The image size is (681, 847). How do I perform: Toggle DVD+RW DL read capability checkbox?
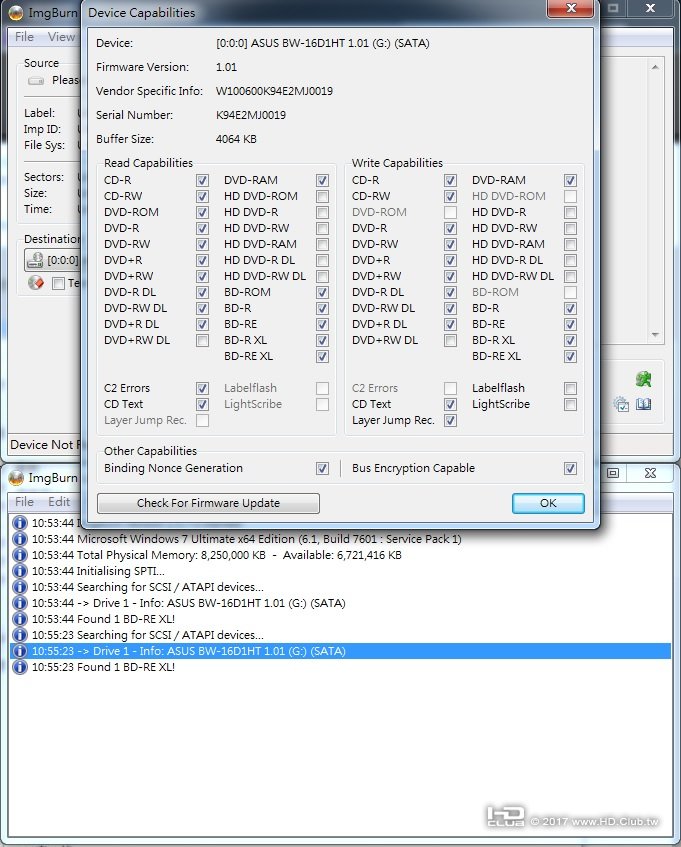(203, 340)
